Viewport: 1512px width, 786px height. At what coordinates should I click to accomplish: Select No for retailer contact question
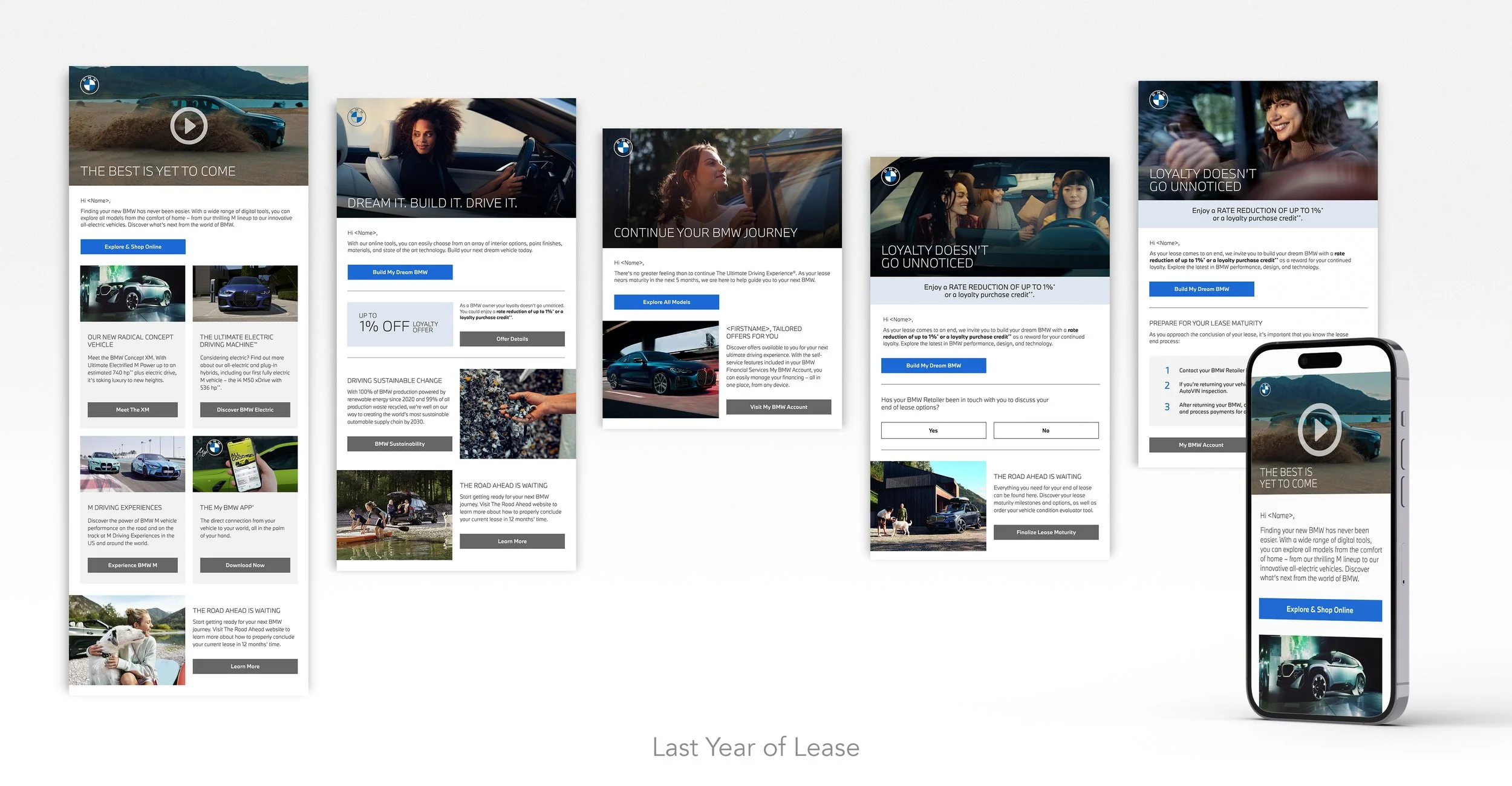point(1046,431)
